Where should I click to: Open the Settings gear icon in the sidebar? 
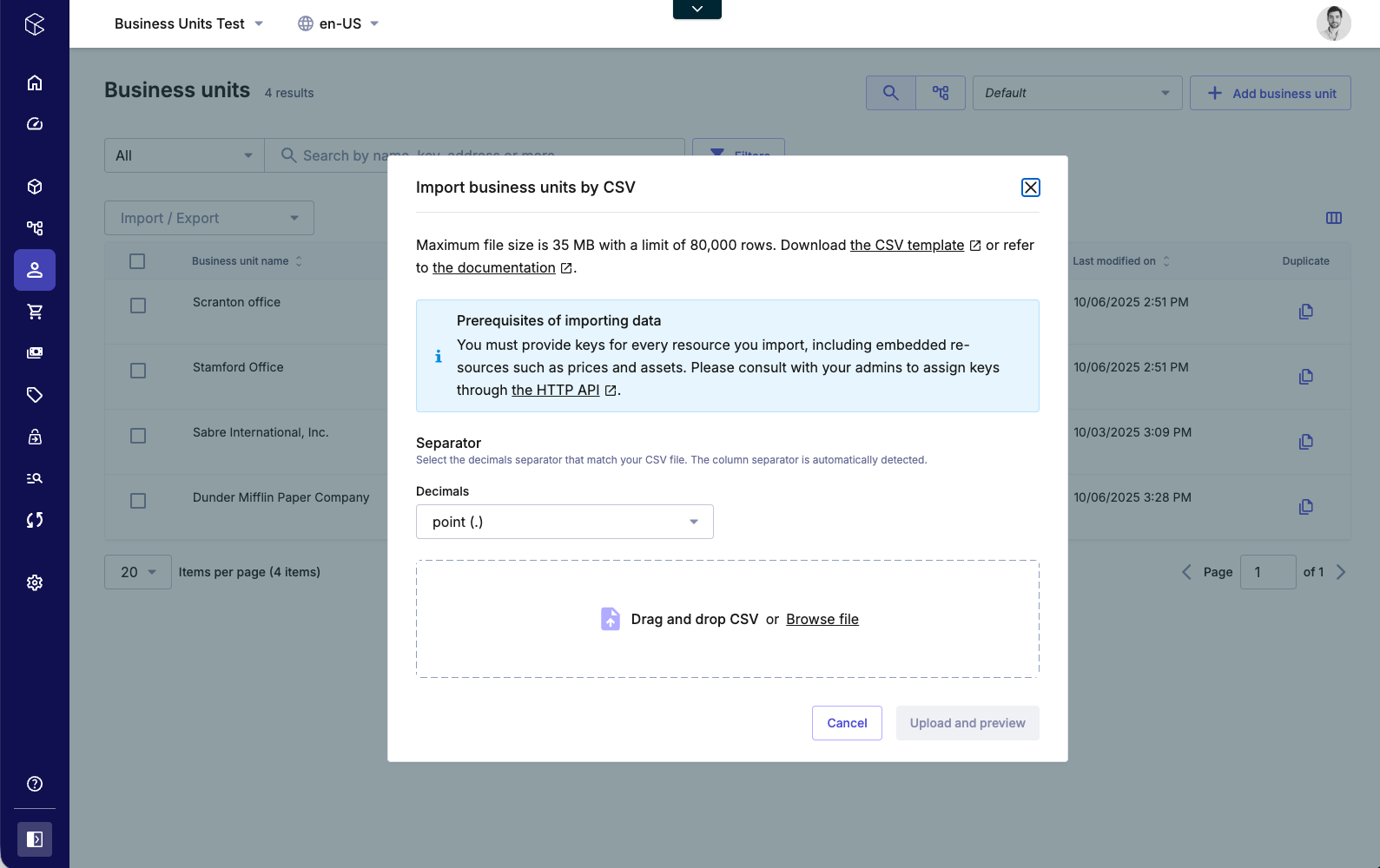[x=35, y=582]
